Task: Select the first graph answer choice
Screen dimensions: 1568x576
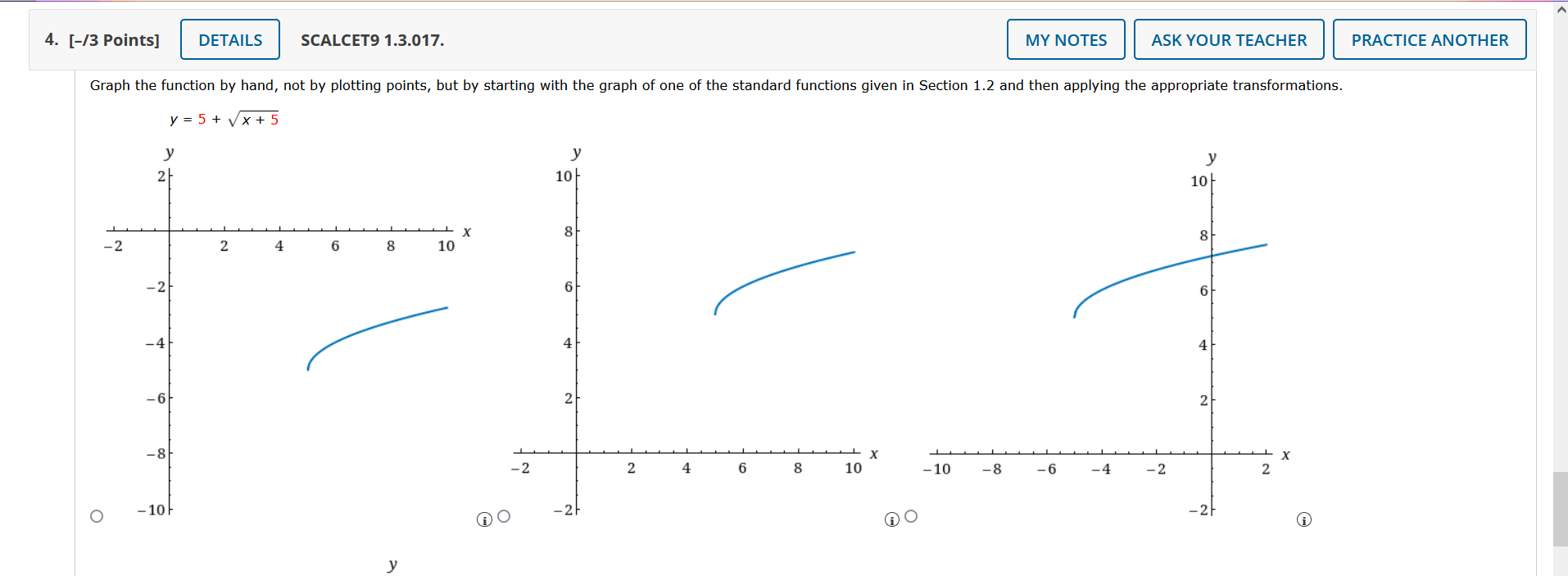Action: tap(96, 515)
